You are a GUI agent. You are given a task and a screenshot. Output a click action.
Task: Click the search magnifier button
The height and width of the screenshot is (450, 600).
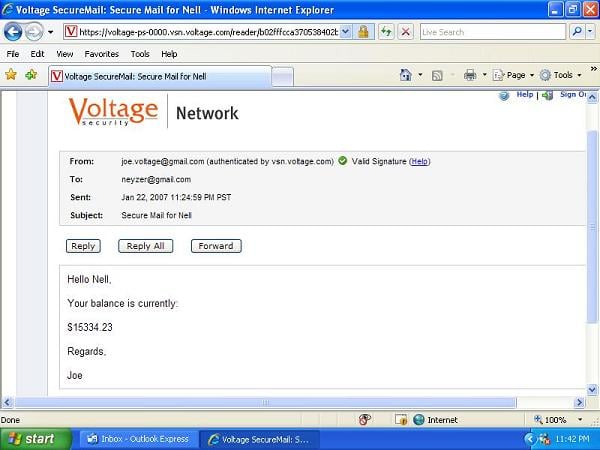[x=577, y=32]
